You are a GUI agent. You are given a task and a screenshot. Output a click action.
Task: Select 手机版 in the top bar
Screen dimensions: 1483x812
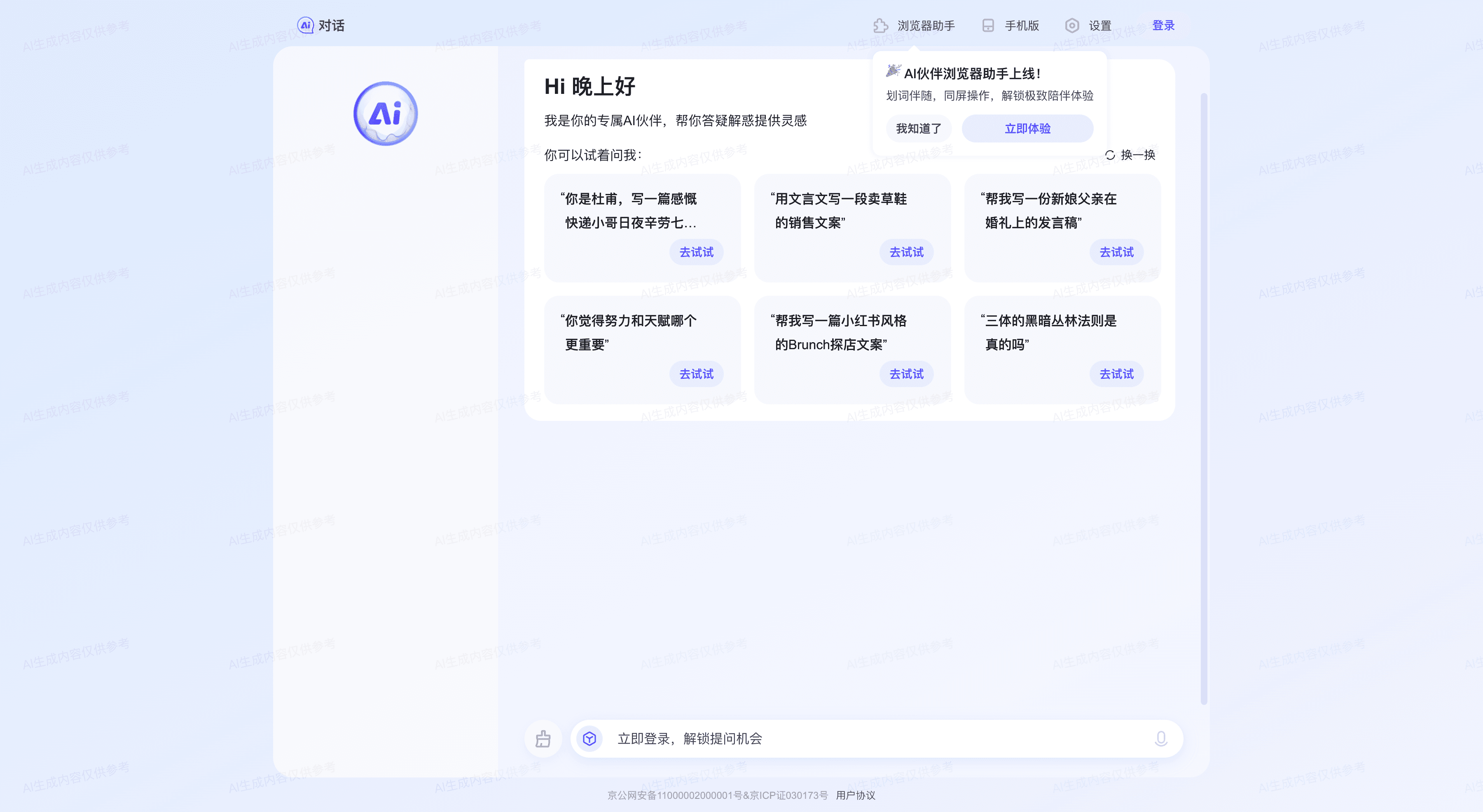pyautogui.click(x=1022, y=25)
